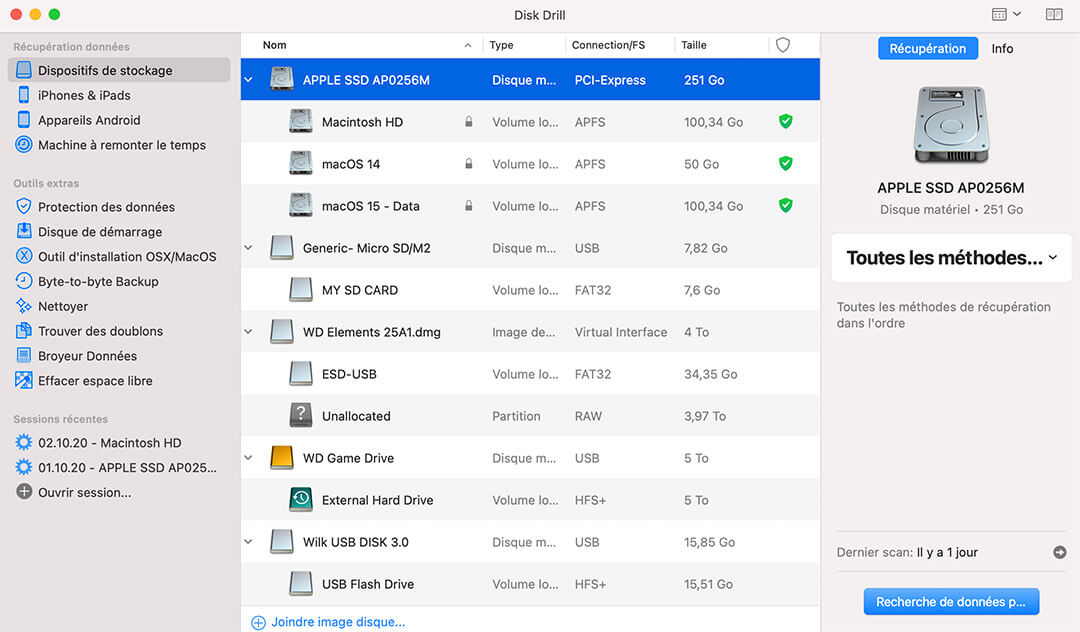Select the macOS 15 - Data volume row
Screen dimensions: 1080x632
(x=530, y=206)
